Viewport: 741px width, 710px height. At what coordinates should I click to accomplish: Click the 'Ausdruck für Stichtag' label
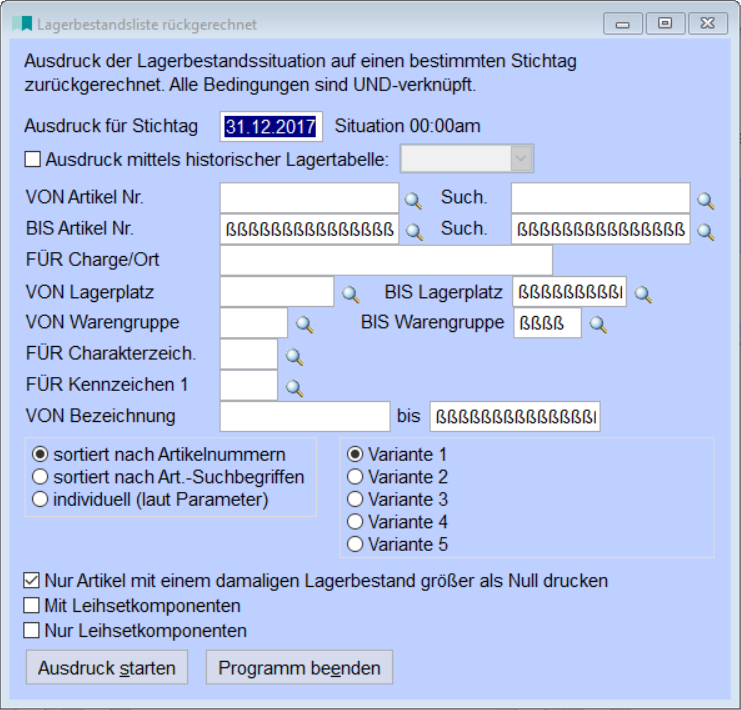click(111, 126)
